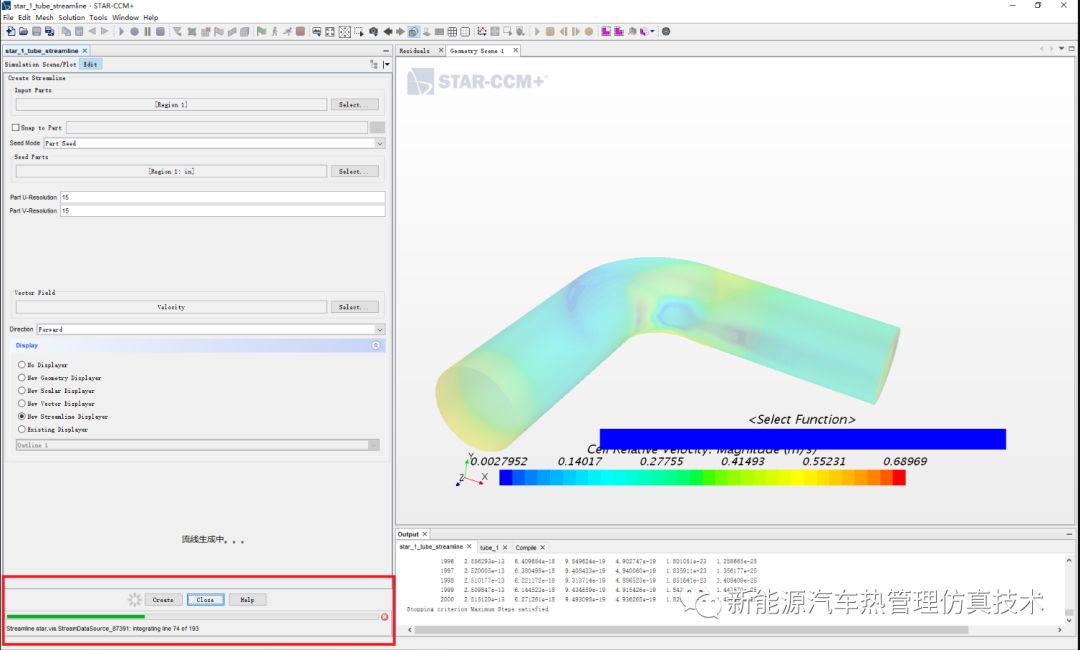Viewport: 1080px width, 650px height.
Task: Click the Part V-Resolution input field
Action: click(x=222, y=211)
